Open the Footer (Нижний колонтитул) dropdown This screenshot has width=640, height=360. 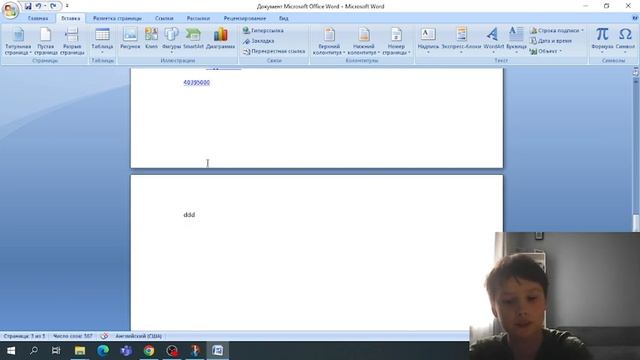click(364, 41)
